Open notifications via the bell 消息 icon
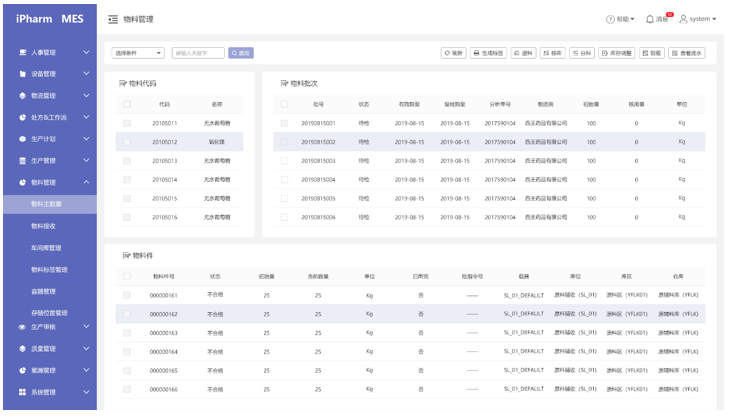Screen dimensions: 729x419 650,19
